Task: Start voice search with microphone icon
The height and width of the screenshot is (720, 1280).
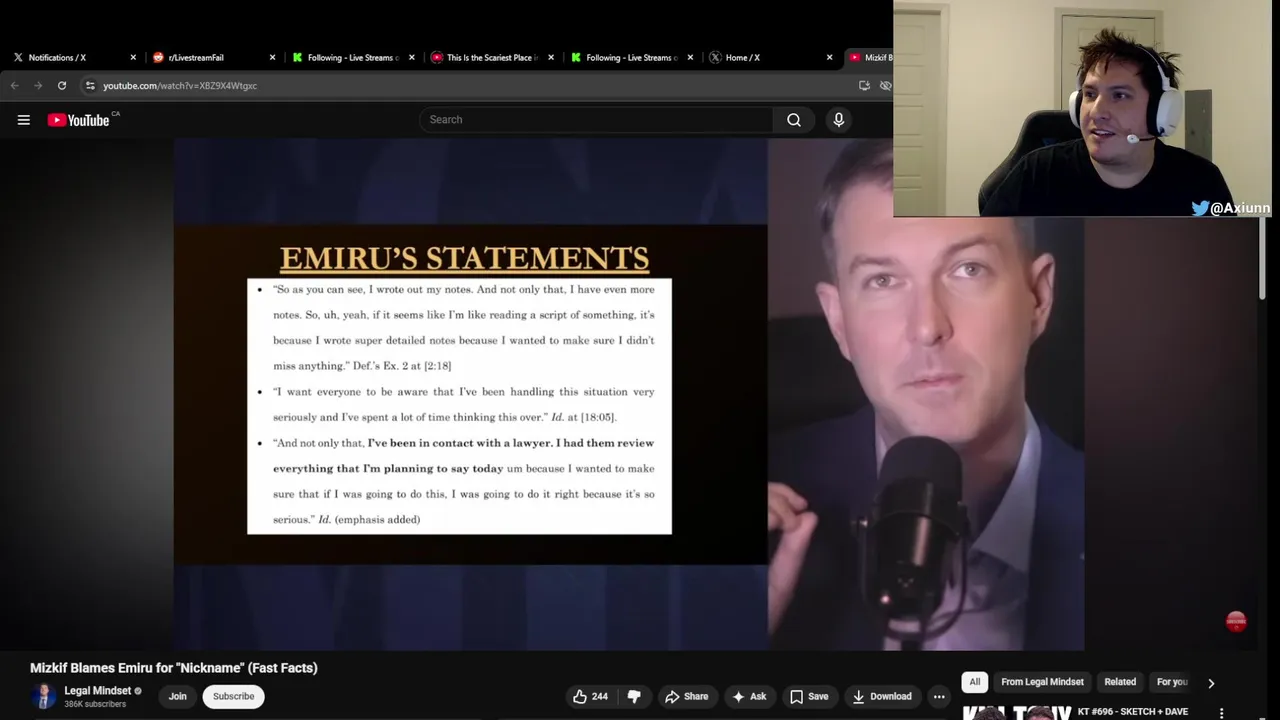Action: point(838,120)
